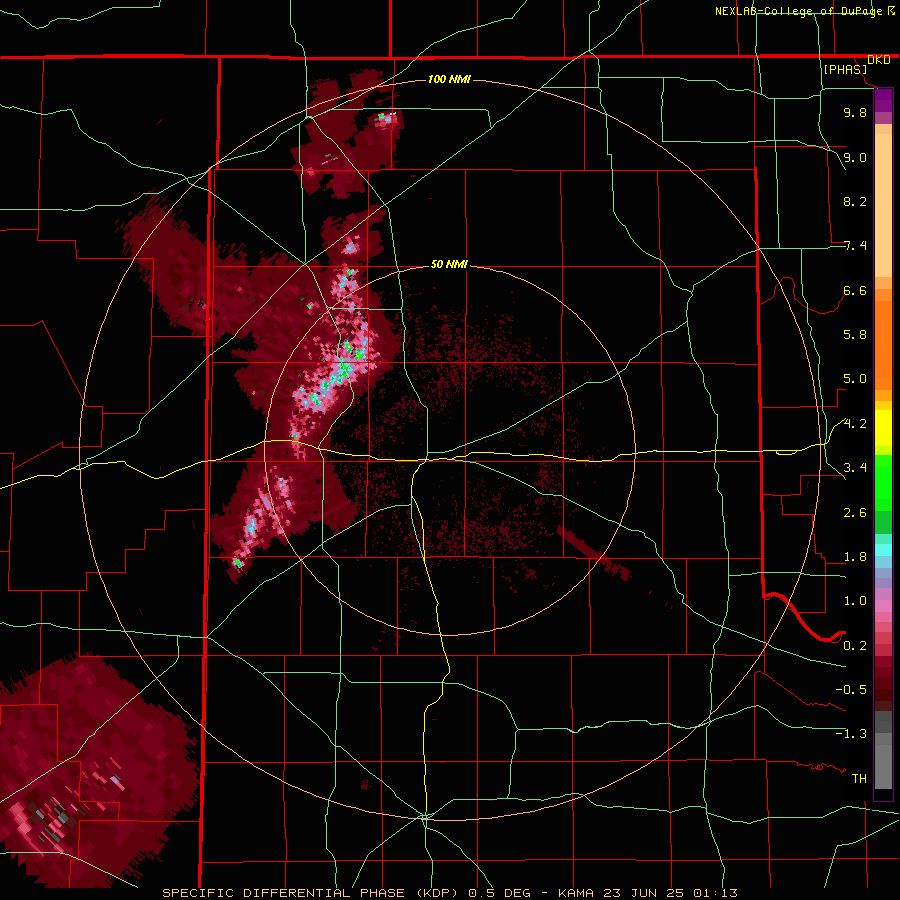Pick the purple top segment of the color bar
The height and width of the screenshot is (900, 900).
pyautogui.click(x=883, y=100)
